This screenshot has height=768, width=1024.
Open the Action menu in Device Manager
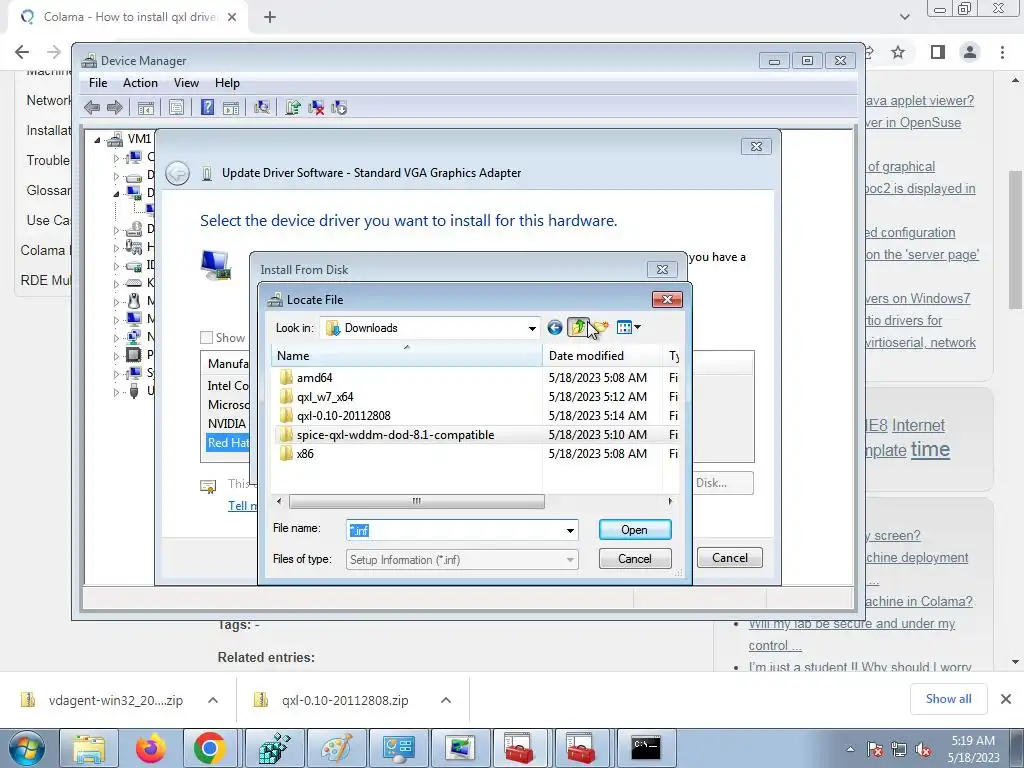click(140, 83)
